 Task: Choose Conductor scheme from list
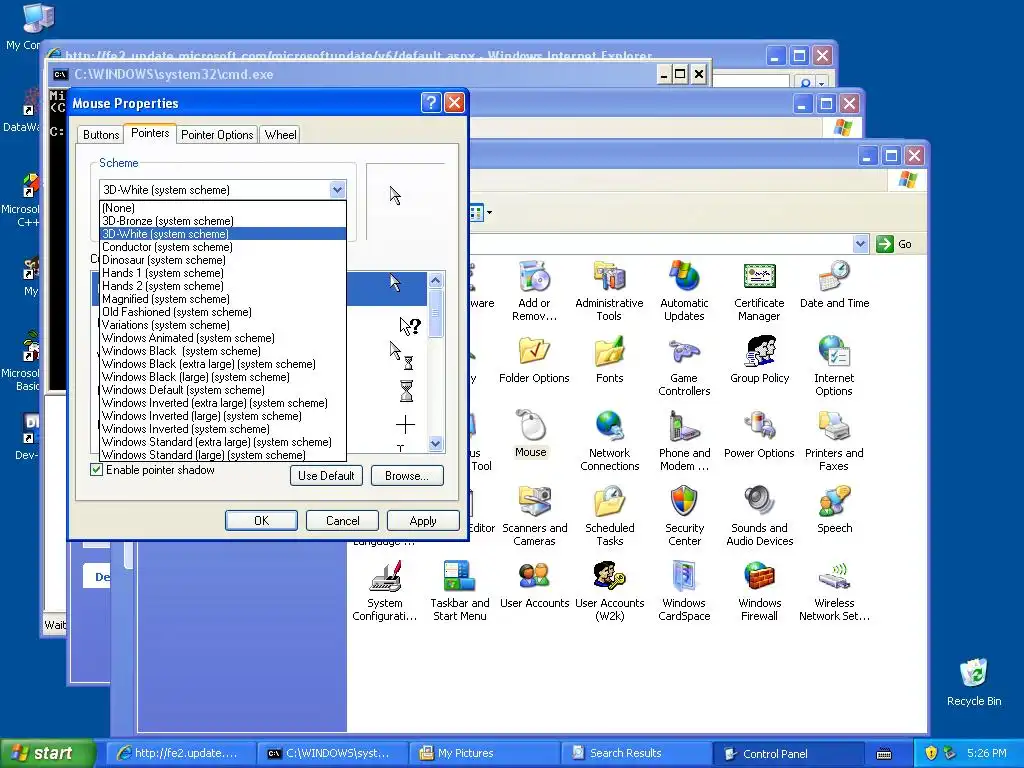click(223, 247)
